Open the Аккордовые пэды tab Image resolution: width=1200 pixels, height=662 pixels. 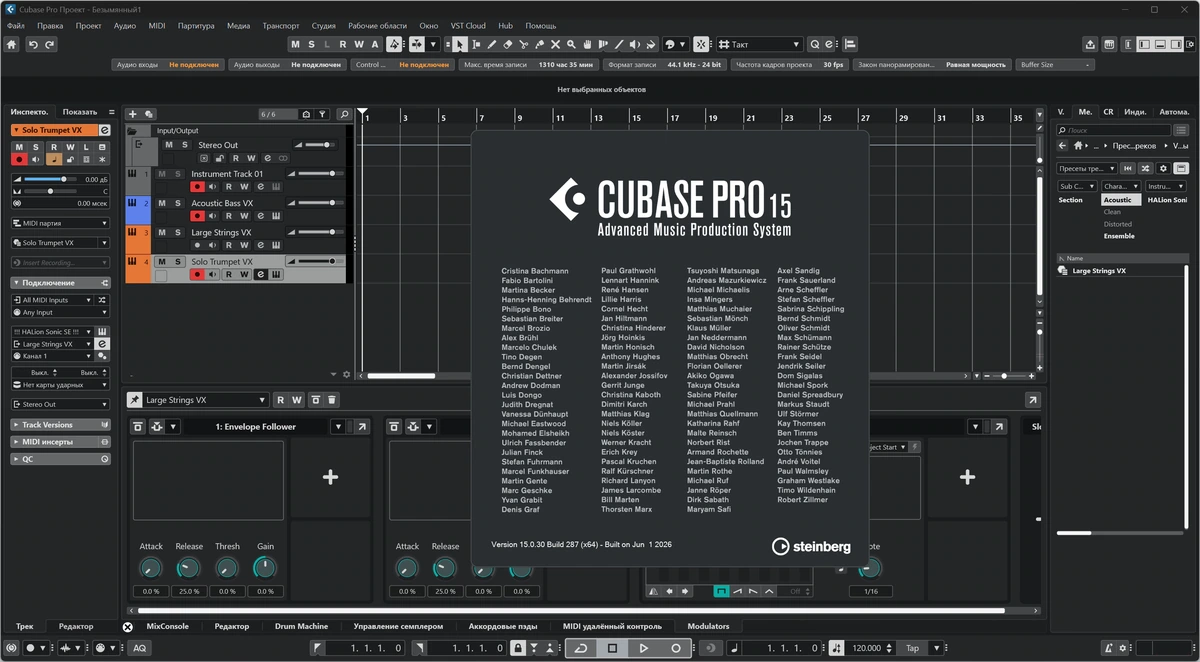(502, 626)
